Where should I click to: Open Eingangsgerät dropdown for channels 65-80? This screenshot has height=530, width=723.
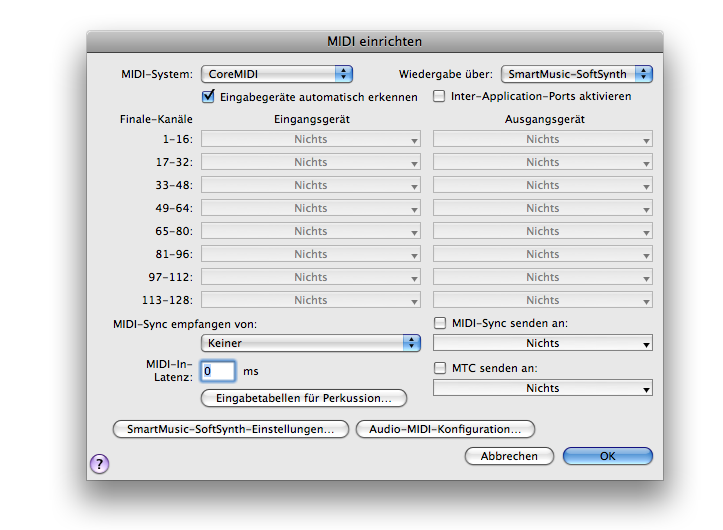pyautogui.click(x=311, y=231)
